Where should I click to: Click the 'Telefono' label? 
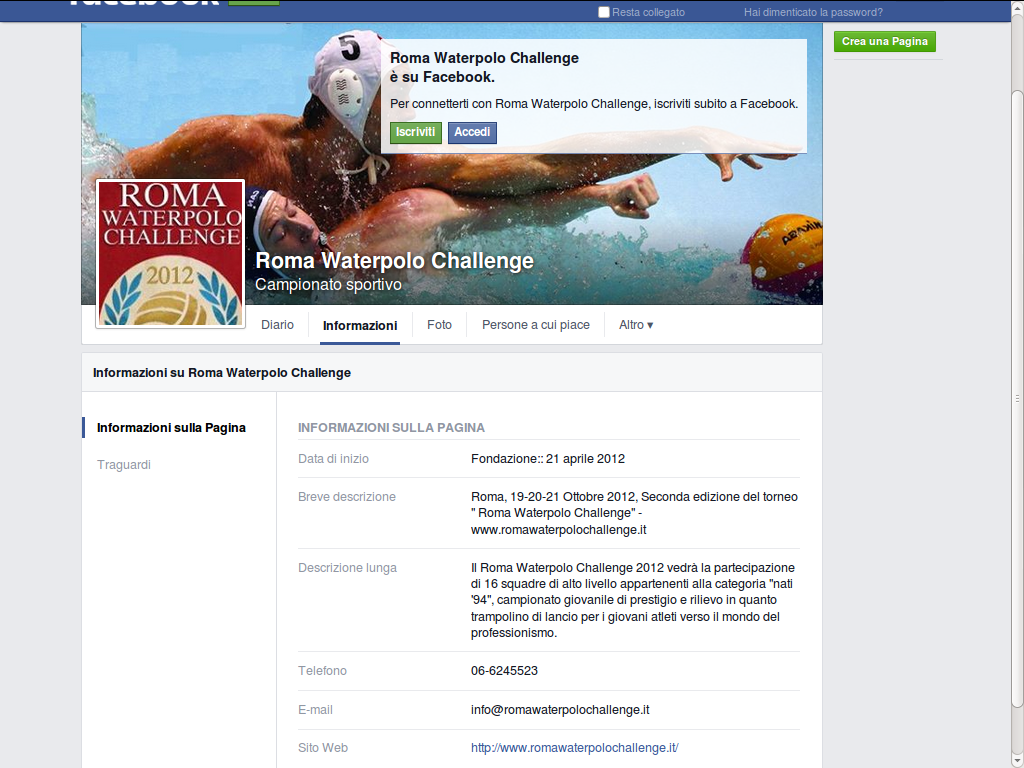322,671
